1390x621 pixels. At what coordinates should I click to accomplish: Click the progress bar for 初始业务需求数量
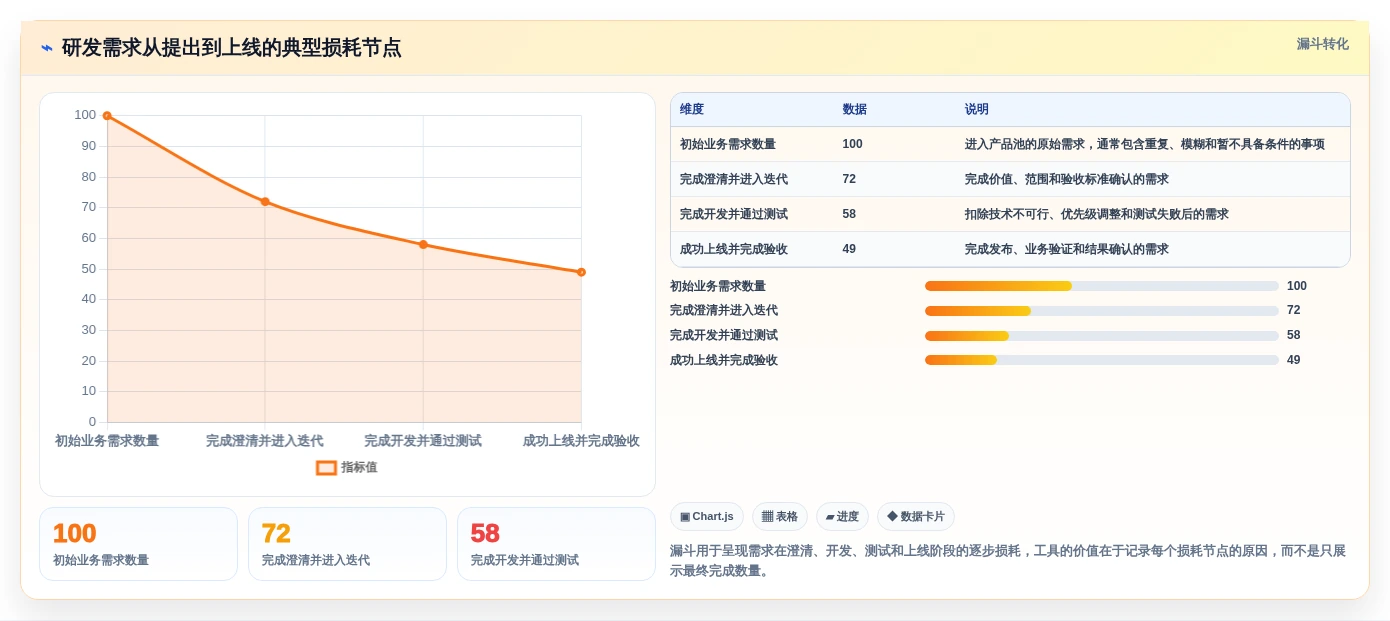tap(1102, 286)
